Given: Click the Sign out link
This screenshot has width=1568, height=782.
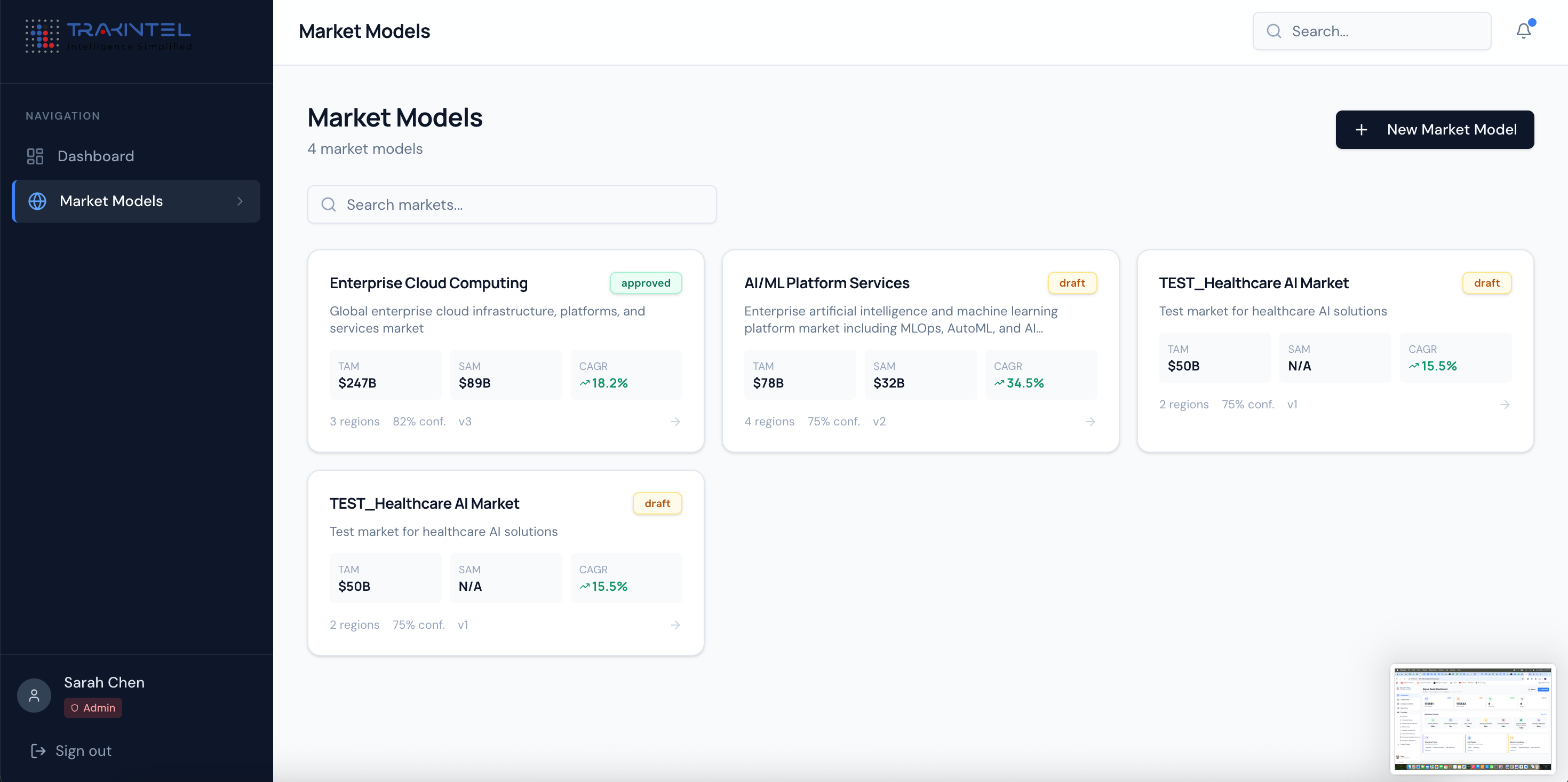Looking at the screenshot, I should [x=83, y=751].
